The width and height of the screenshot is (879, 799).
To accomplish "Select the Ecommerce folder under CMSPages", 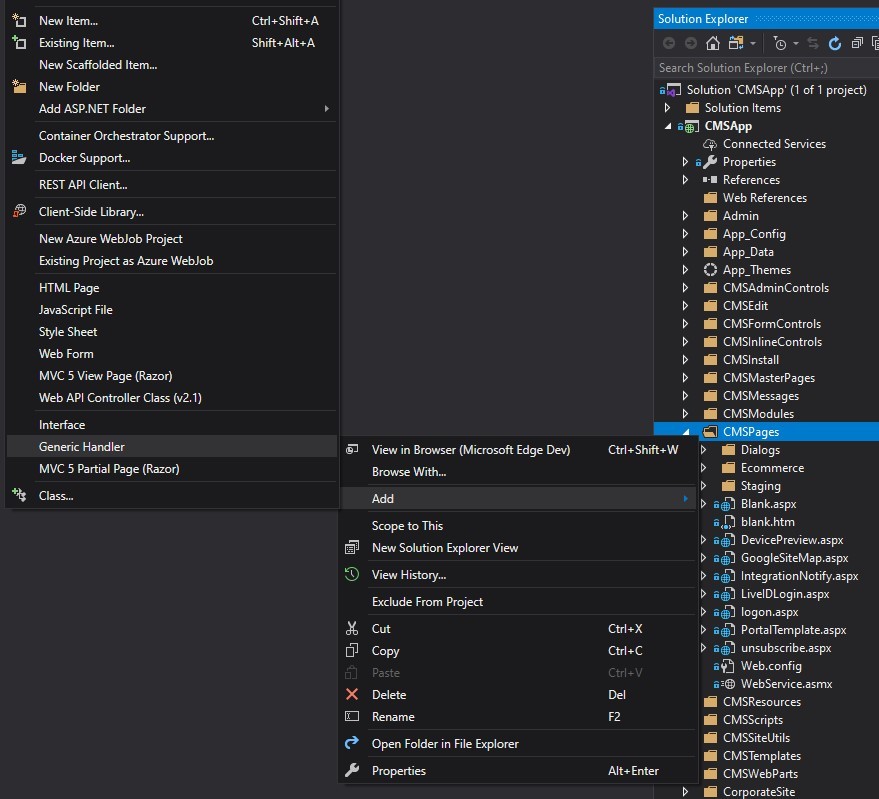I will (x=772, y=468).
